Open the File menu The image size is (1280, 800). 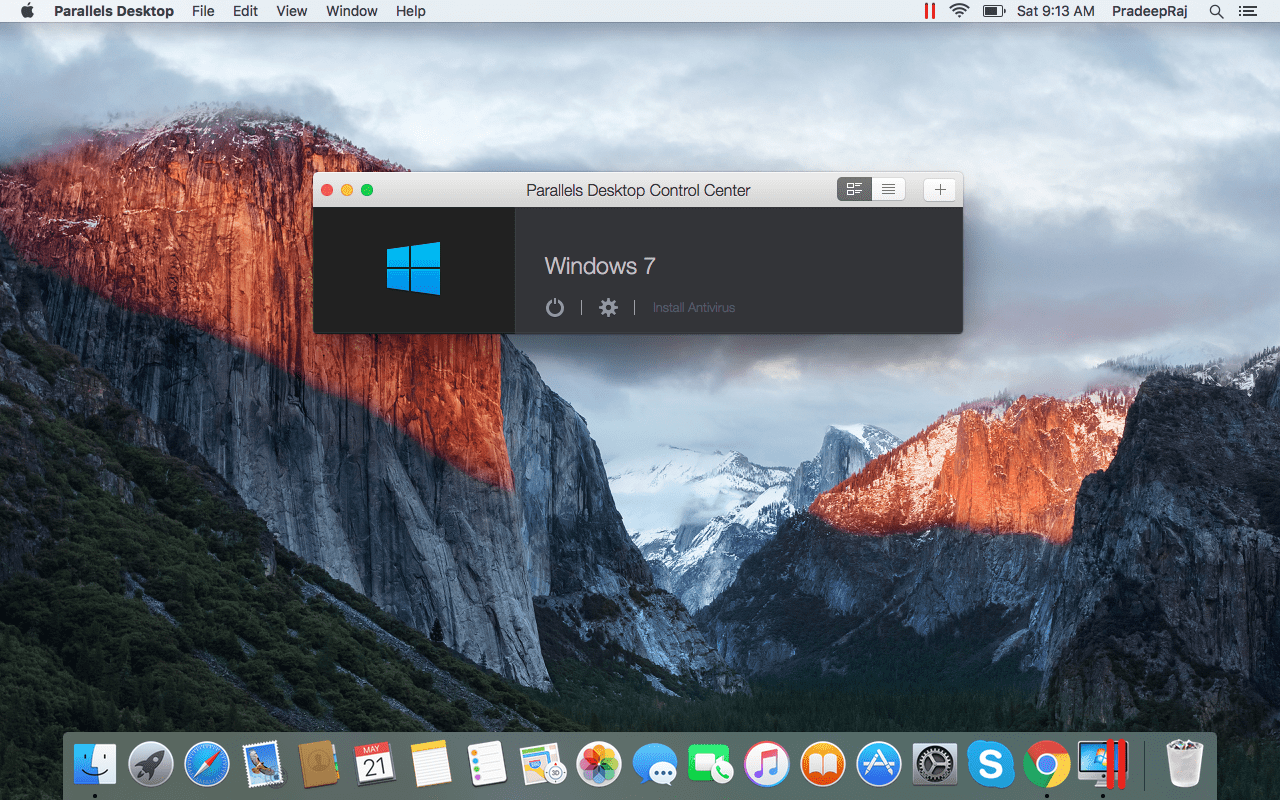[203, 11]
